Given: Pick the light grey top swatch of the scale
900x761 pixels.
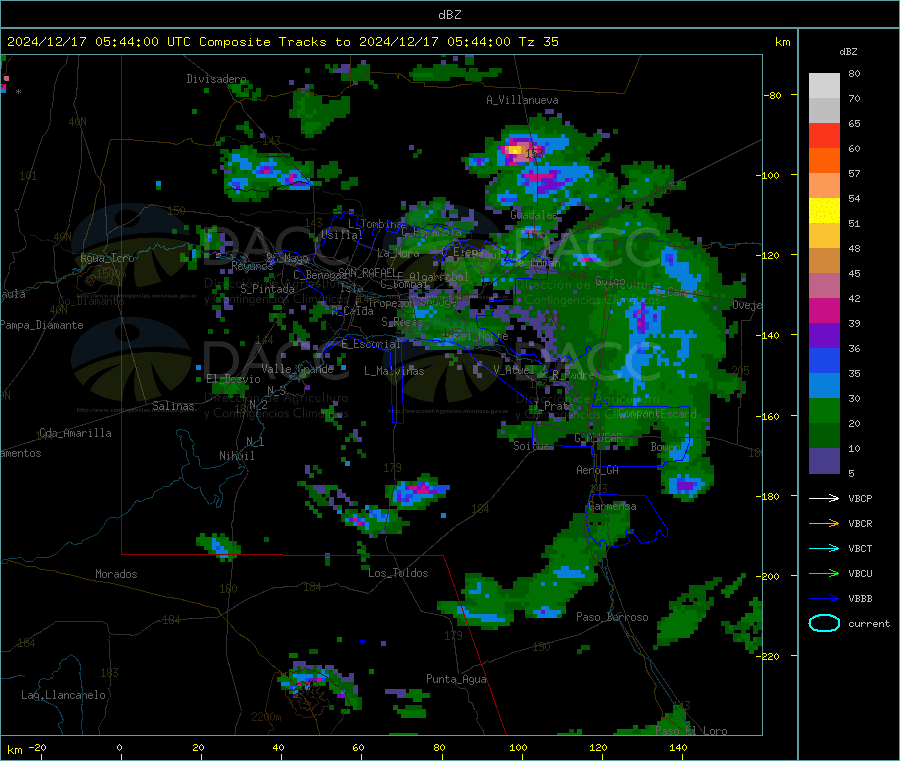Looking at the screenshot, I should click(824, 86).
